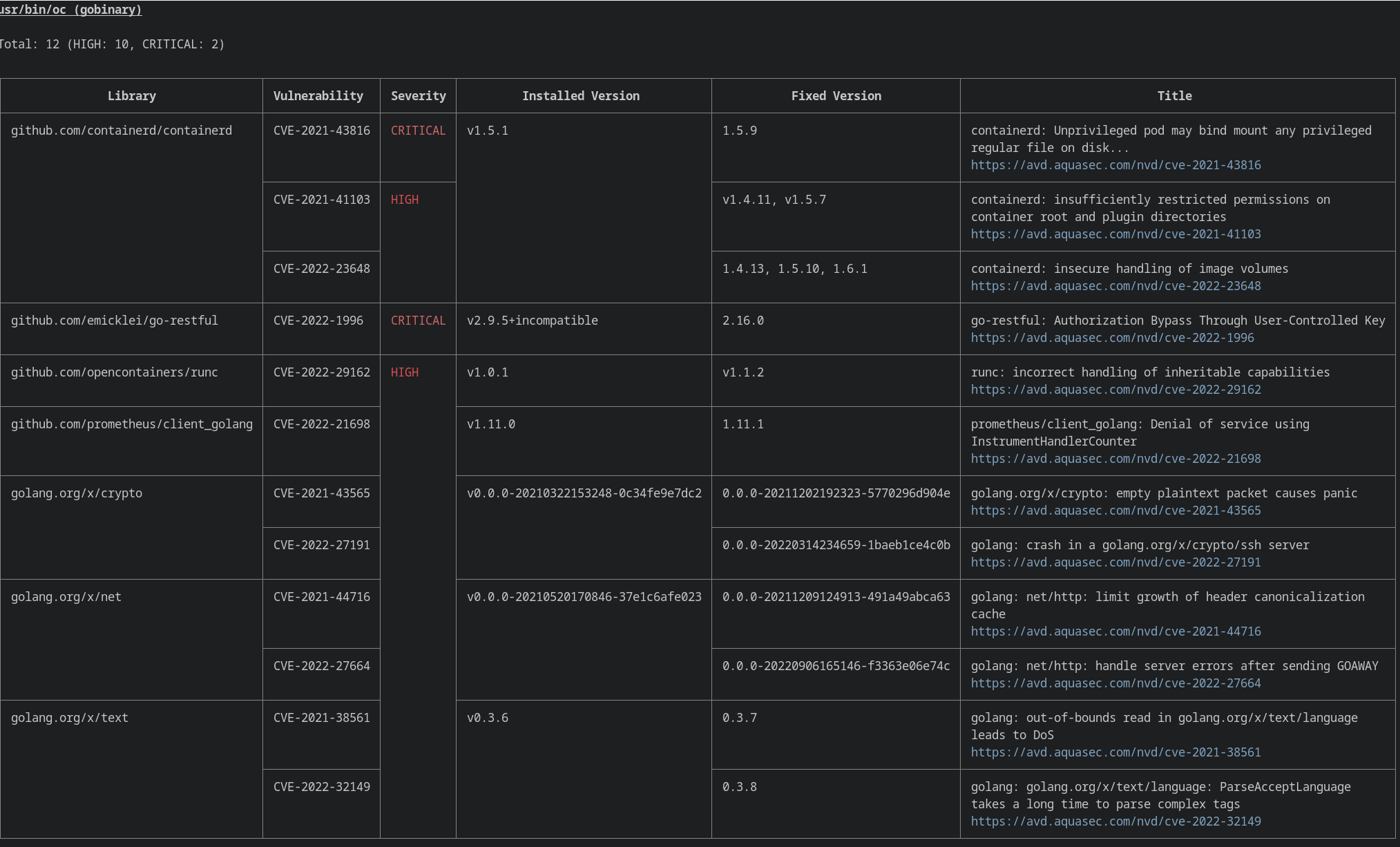This screenshot has width=1400, height=847.
Task: Select the Library column header
Action: 131,95
